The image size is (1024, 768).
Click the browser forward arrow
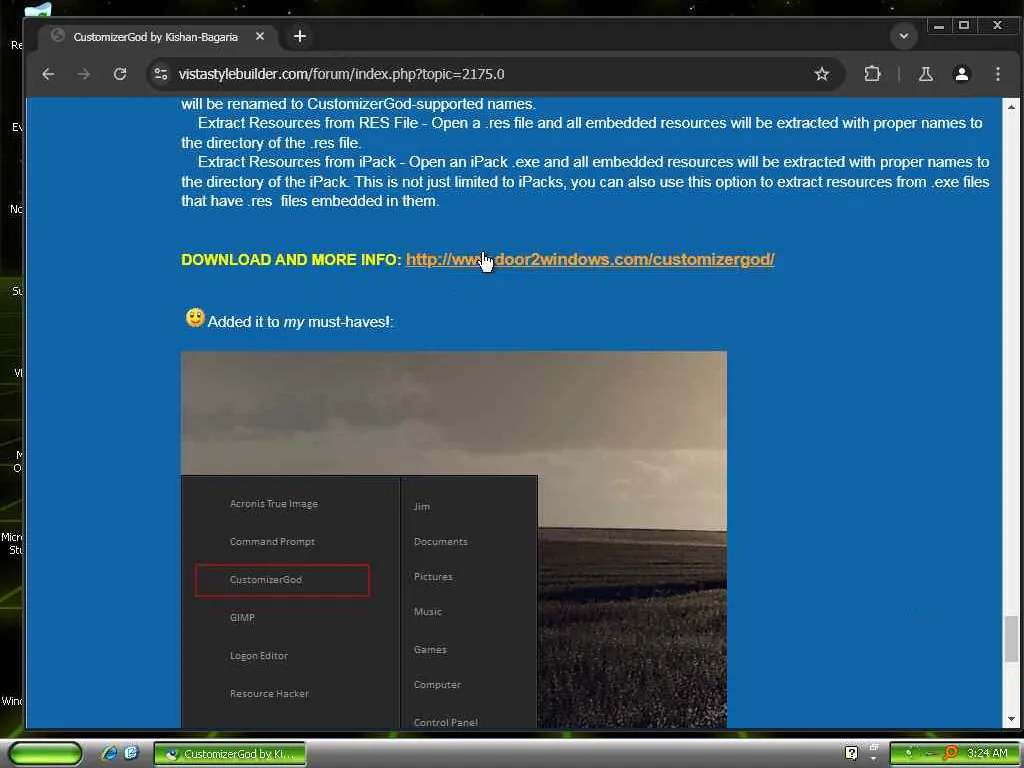pyautogui.click(x=84, y=74)
